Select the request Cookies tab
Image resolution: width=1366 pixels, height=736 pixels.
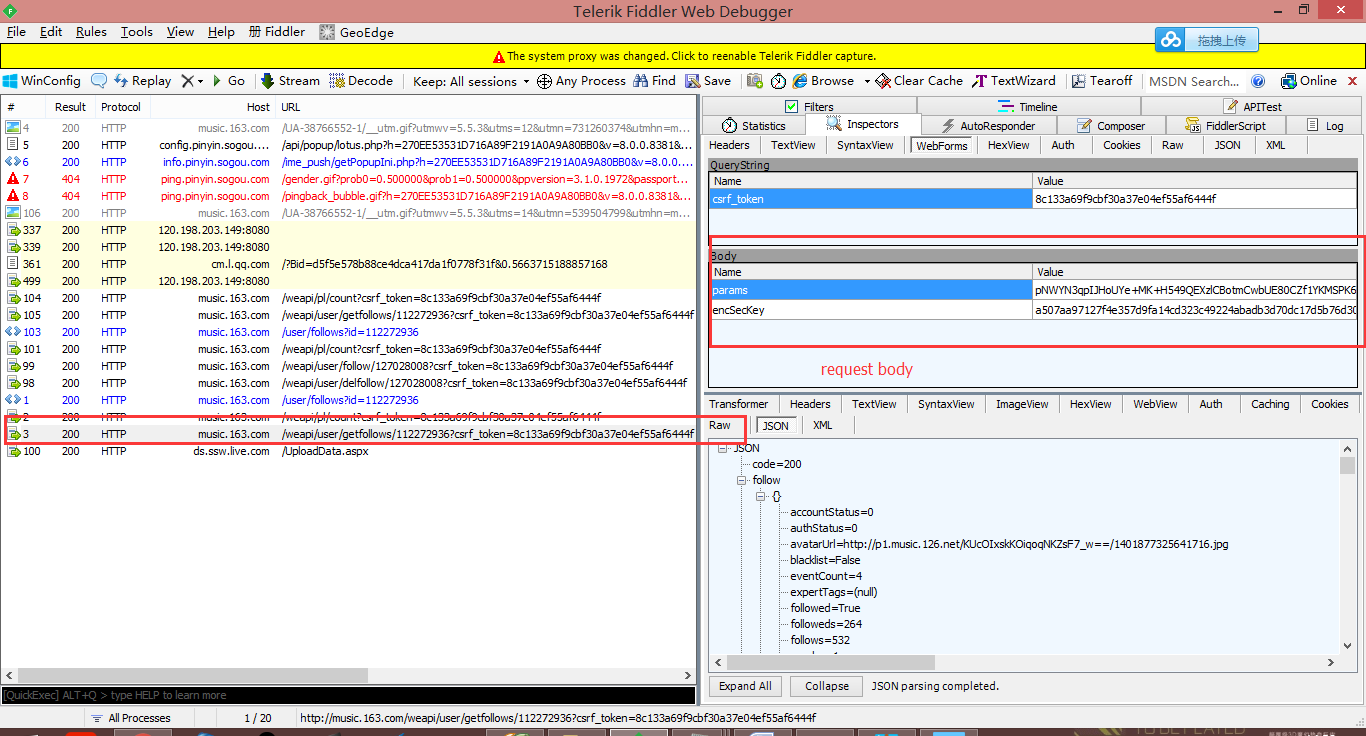click(x=1121, y=145)
